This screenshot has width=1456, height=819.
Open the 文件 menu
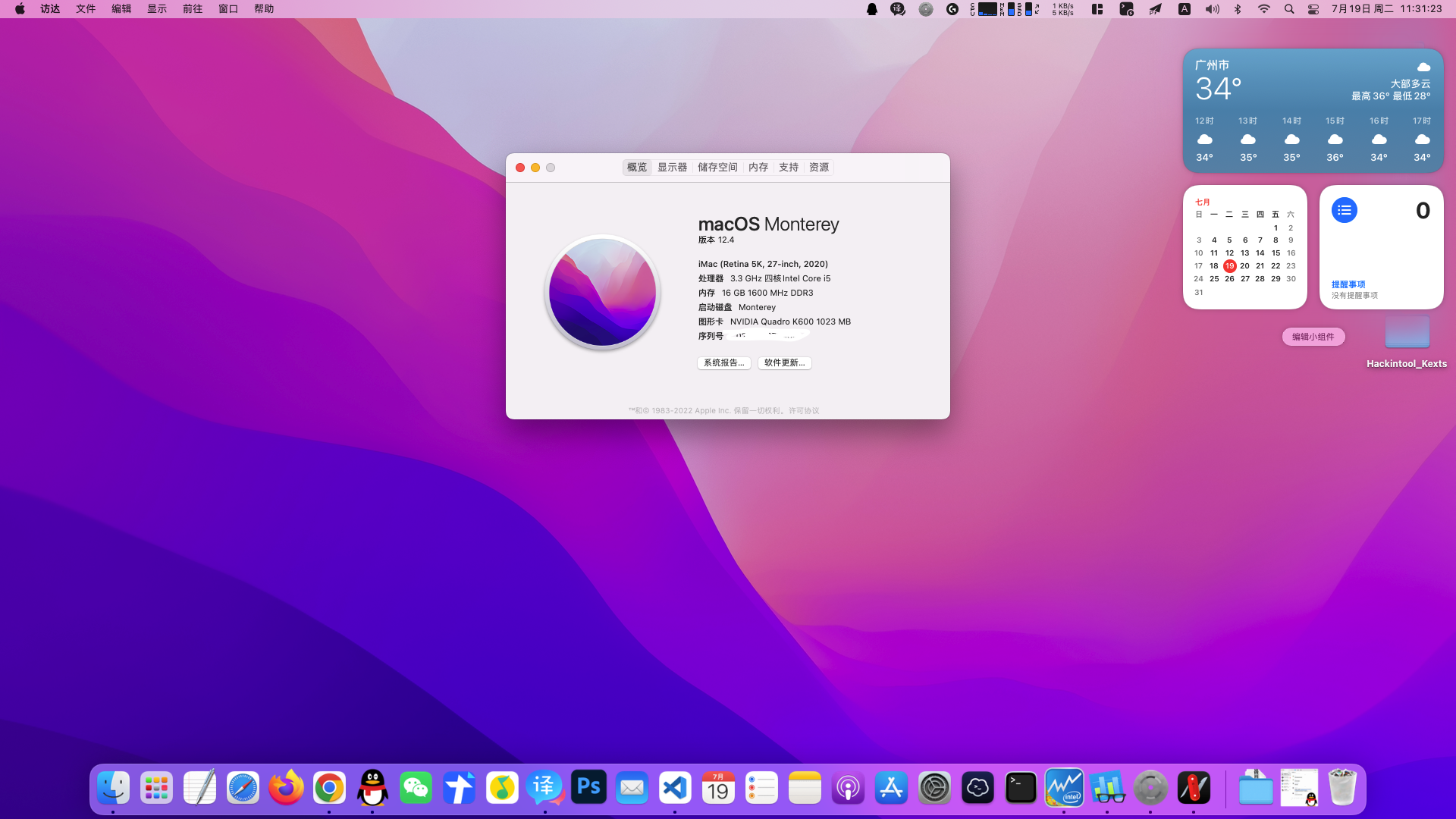(86, 9)
